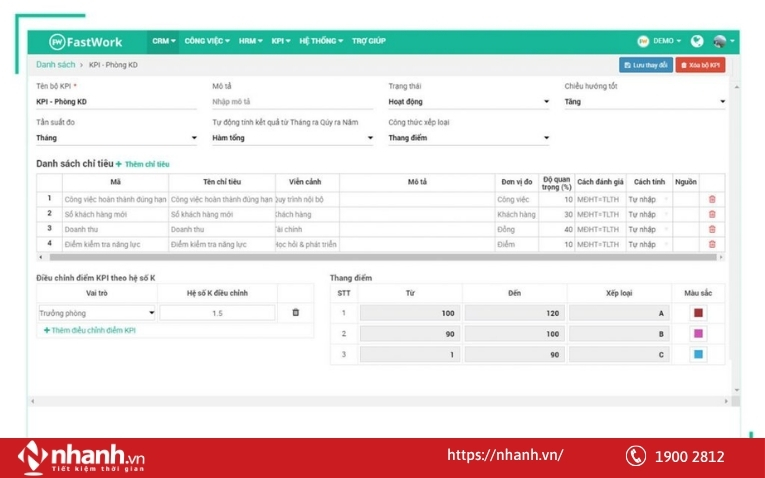Click the Xếp loại C field
This screenshot has width=765, height=478.
619,355
